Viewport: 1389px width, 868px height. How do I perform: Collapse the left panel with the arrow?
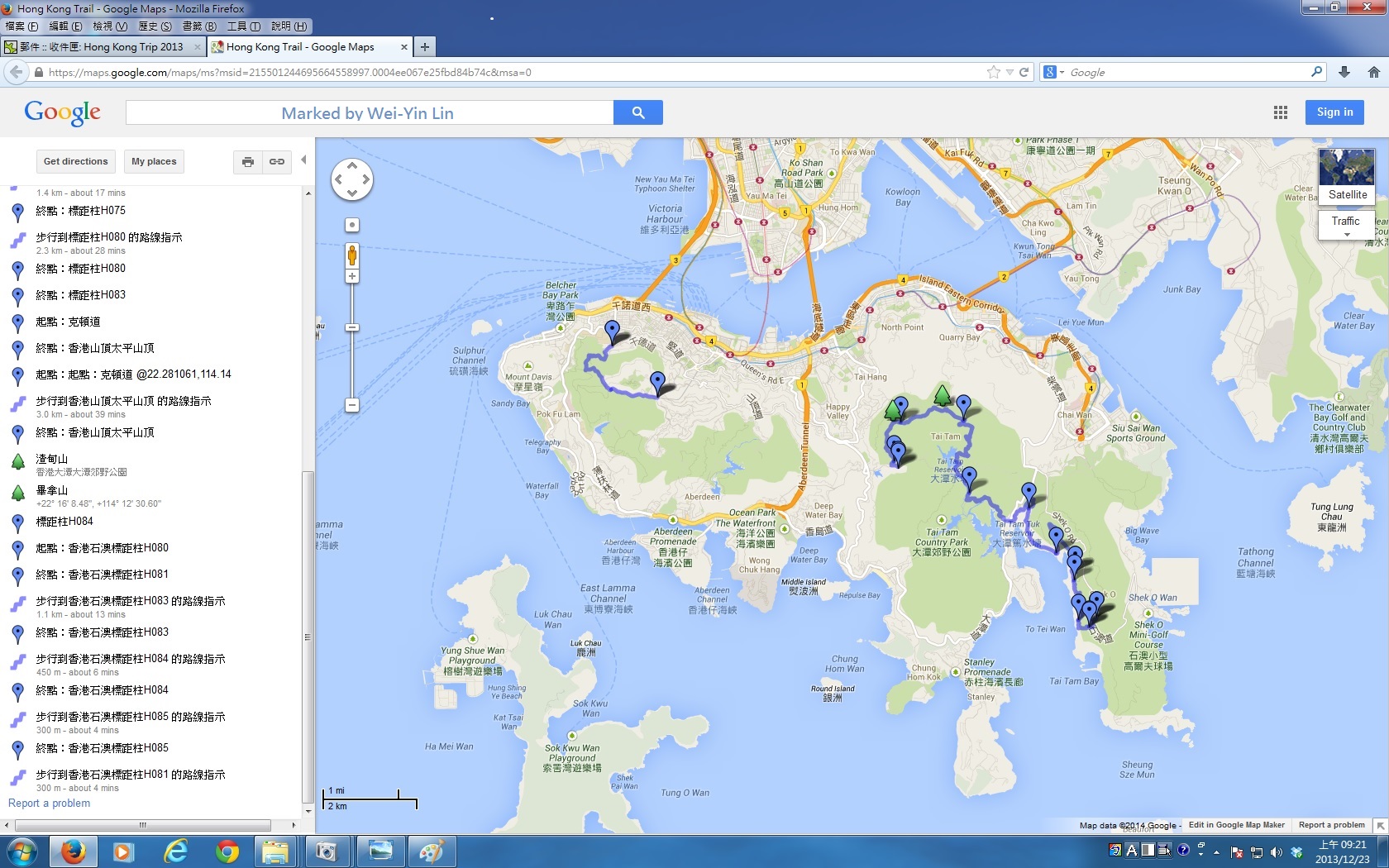click(x=303, y=160)
